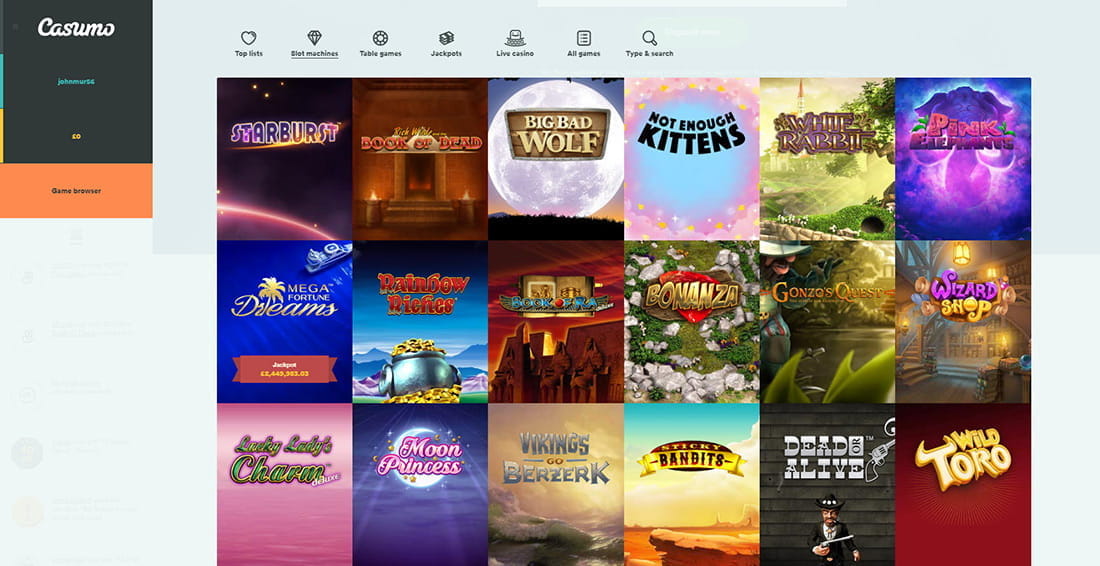Select the Sticky Bandits game
The image size is (1100, 566).
coord(692,485)
